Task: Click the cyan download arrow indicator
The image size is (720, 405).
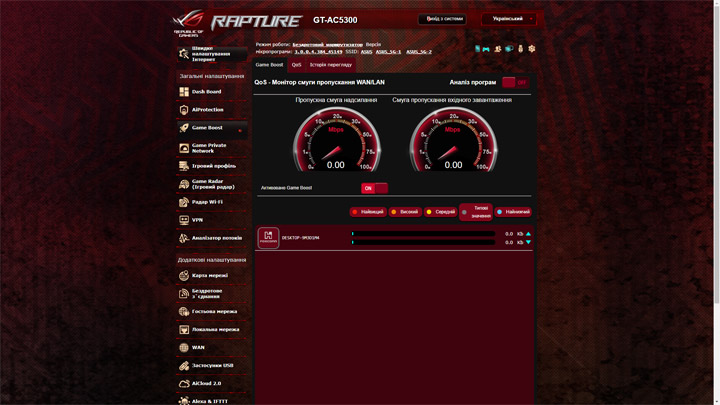Action: (528, 242)
